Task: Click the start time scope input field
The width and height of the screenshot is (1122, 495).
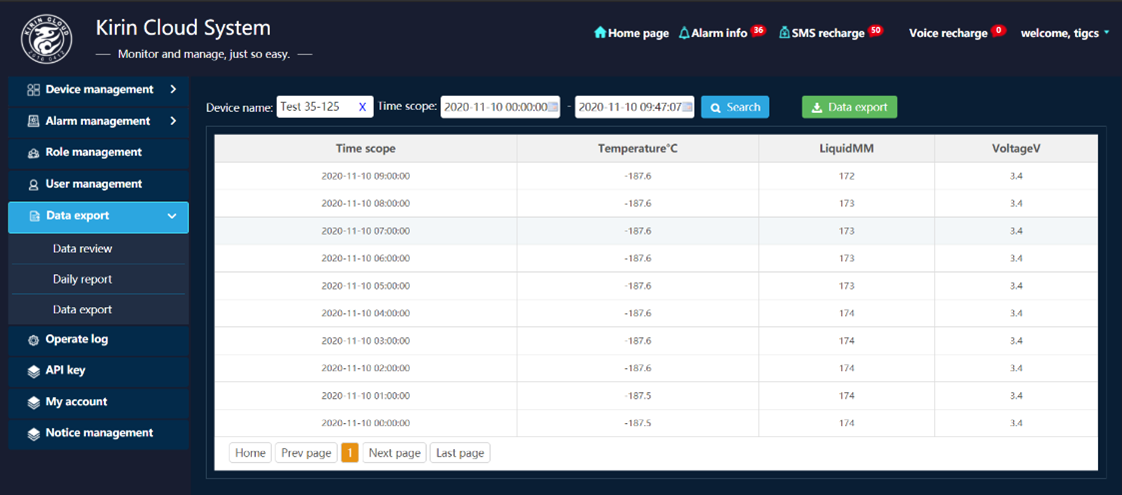Action: (x=499, y=107)
